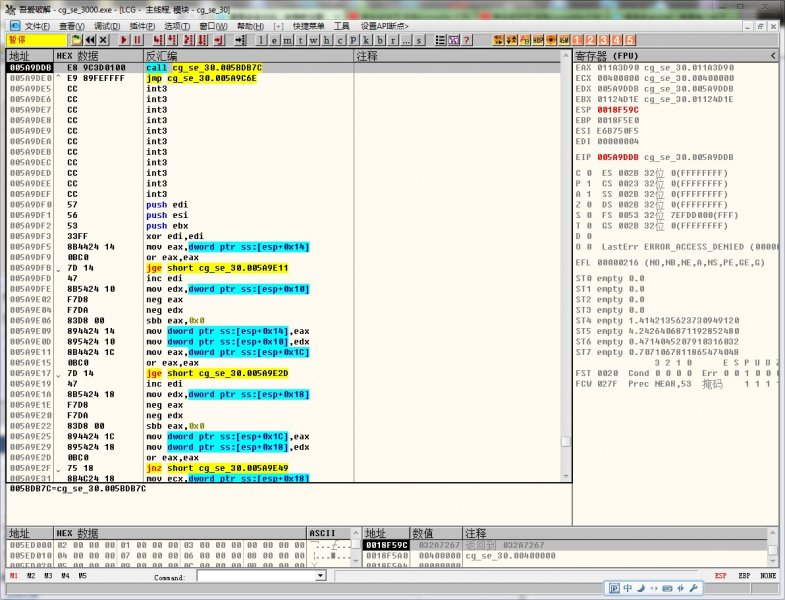Click the red question mark Help icon
Image resolution: width=785 pixels, height=600 pixels.
pos(467,40)
